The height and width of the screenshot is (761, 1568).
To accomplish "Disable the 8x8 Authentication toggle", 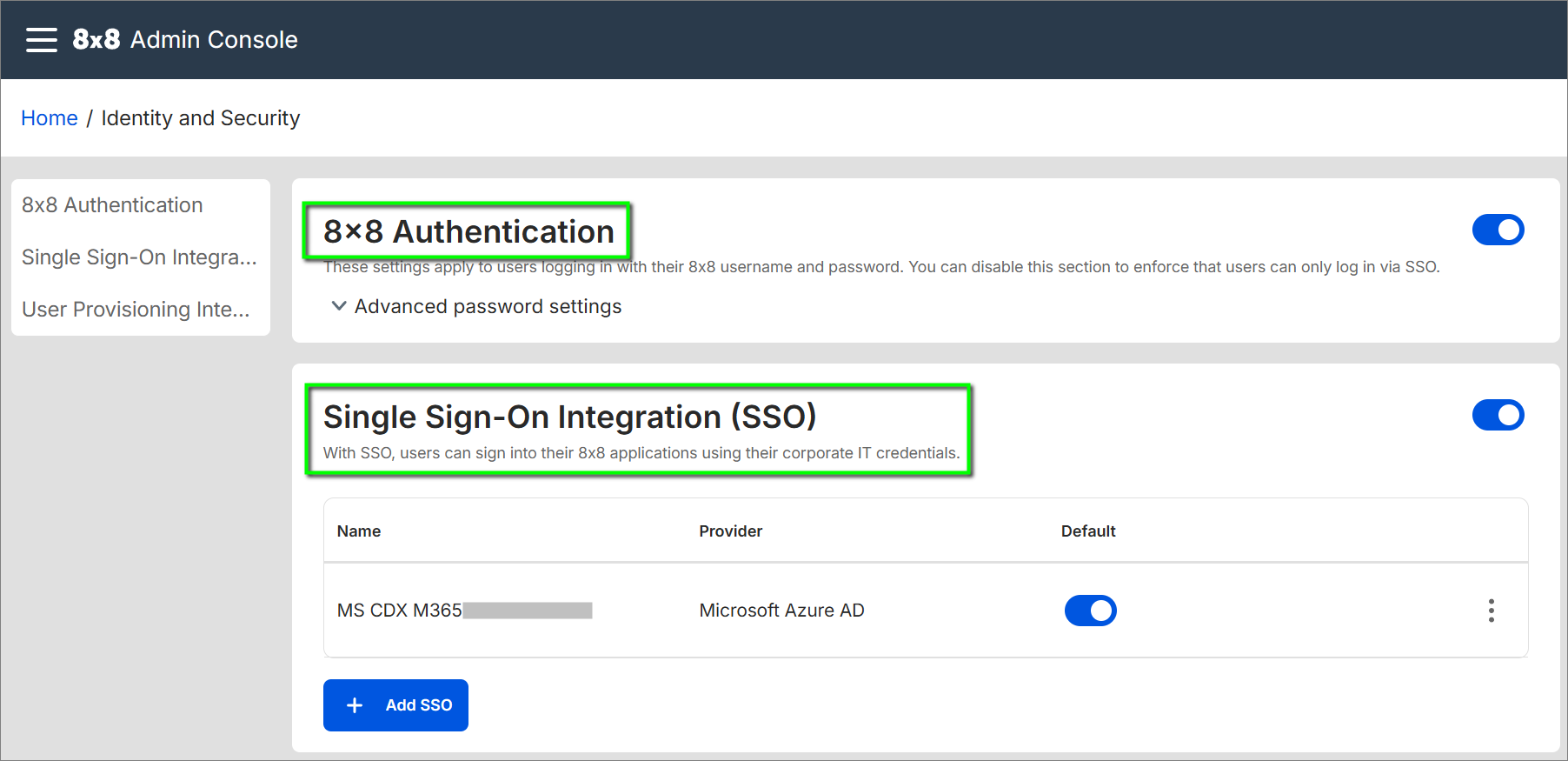I will 1498,230.
